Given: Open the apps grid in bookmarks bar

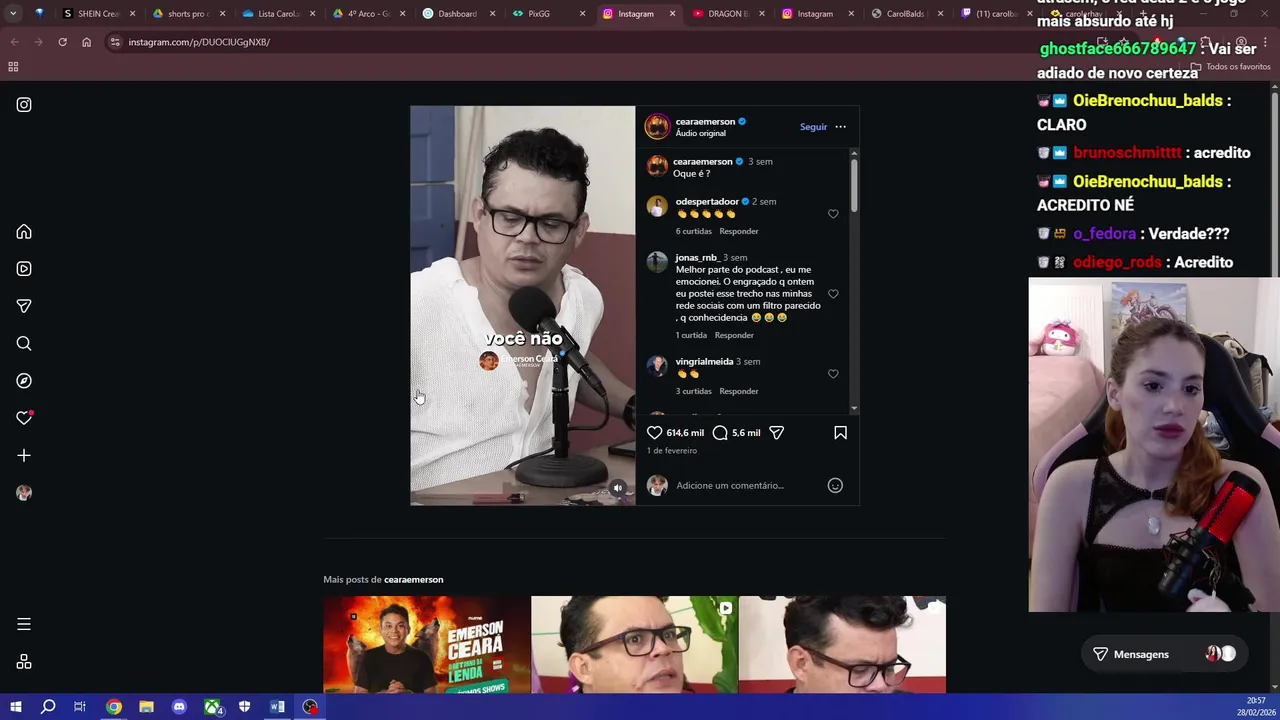Looking at the screenshot, I should tap(13, 67).
